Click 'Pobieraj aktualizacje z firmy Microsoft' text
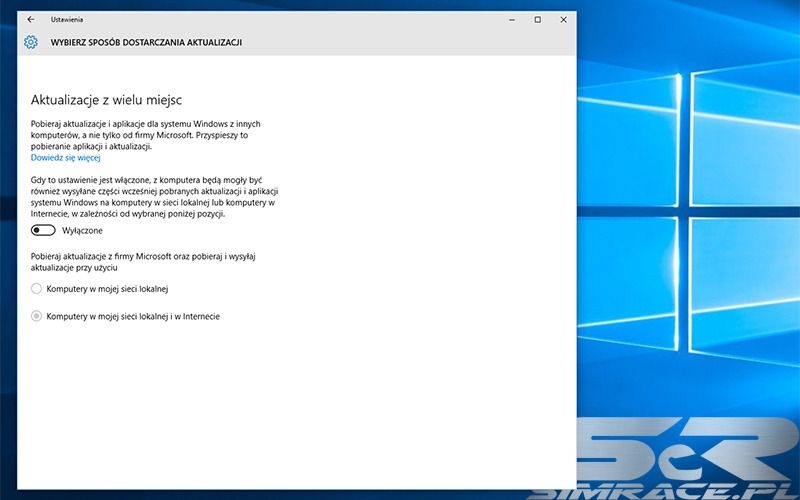Image resolution: width=800 pixels, height=500 pixels. click(x=143, y=262)
